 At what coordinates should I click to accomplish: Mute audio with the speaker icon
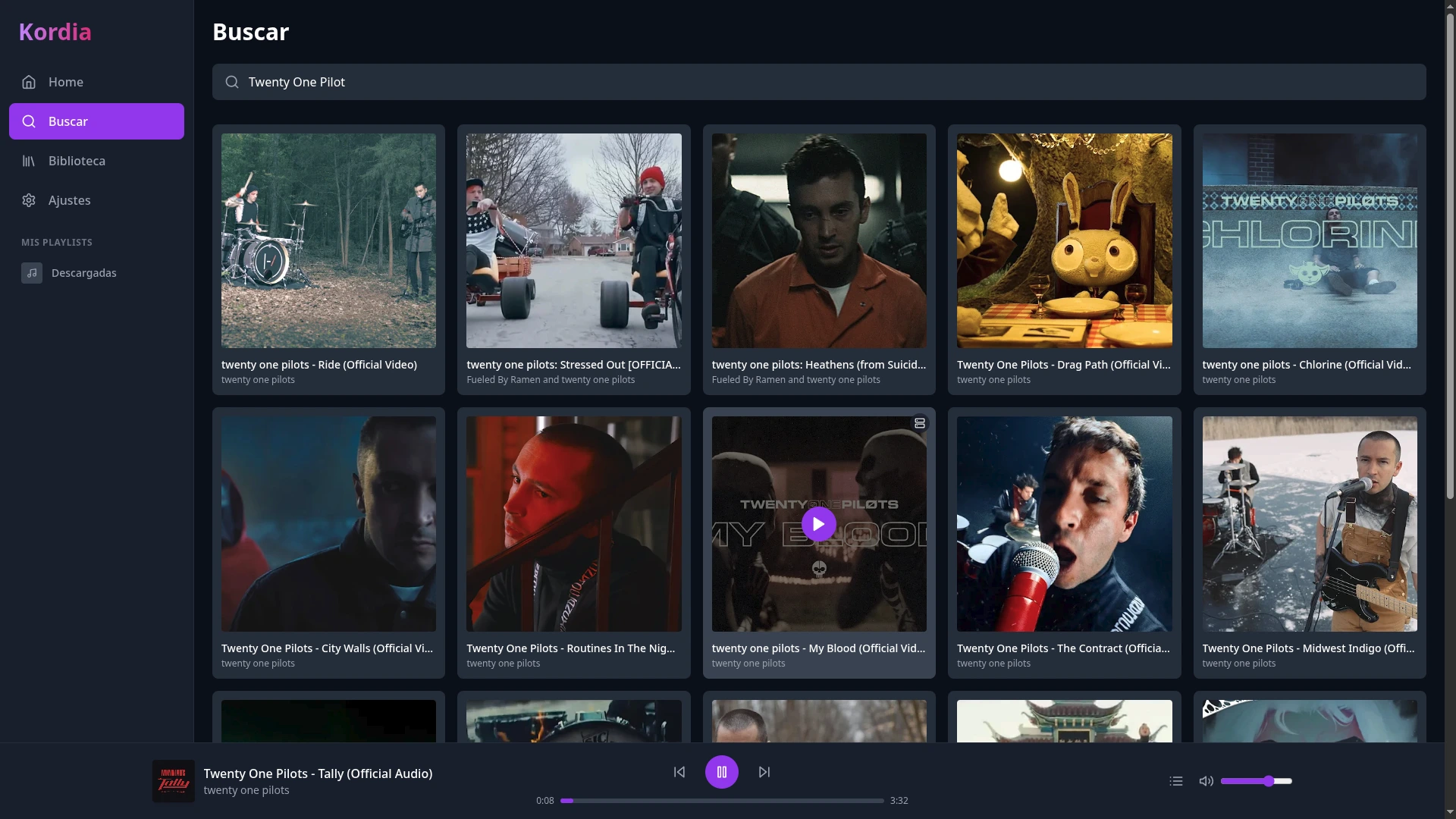click(x=1206, y=781)
